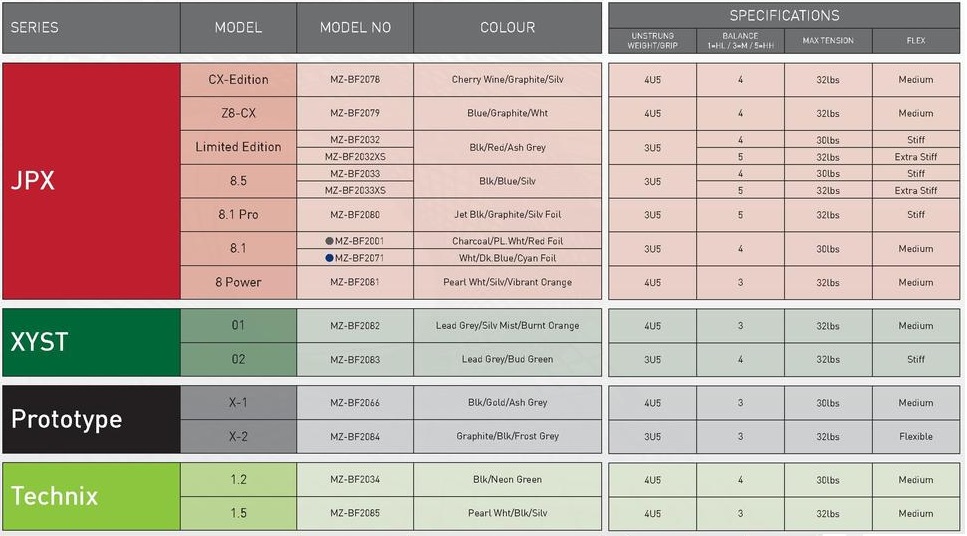Click the SPECIFICATIONS header
Screen dimensions: 967x536
point(784,15)
